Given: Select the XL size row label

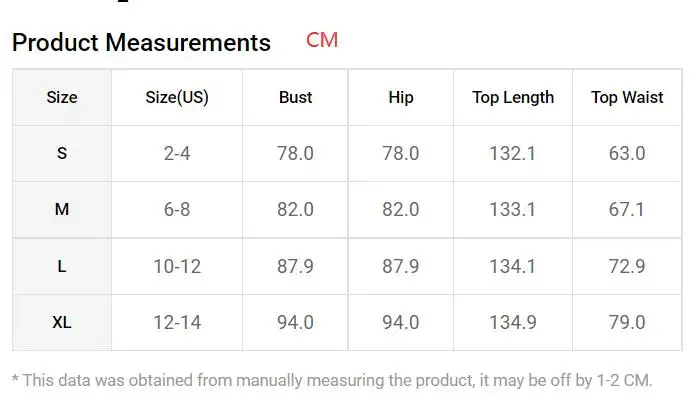Looking at the screenshot, I should point(62,322).
